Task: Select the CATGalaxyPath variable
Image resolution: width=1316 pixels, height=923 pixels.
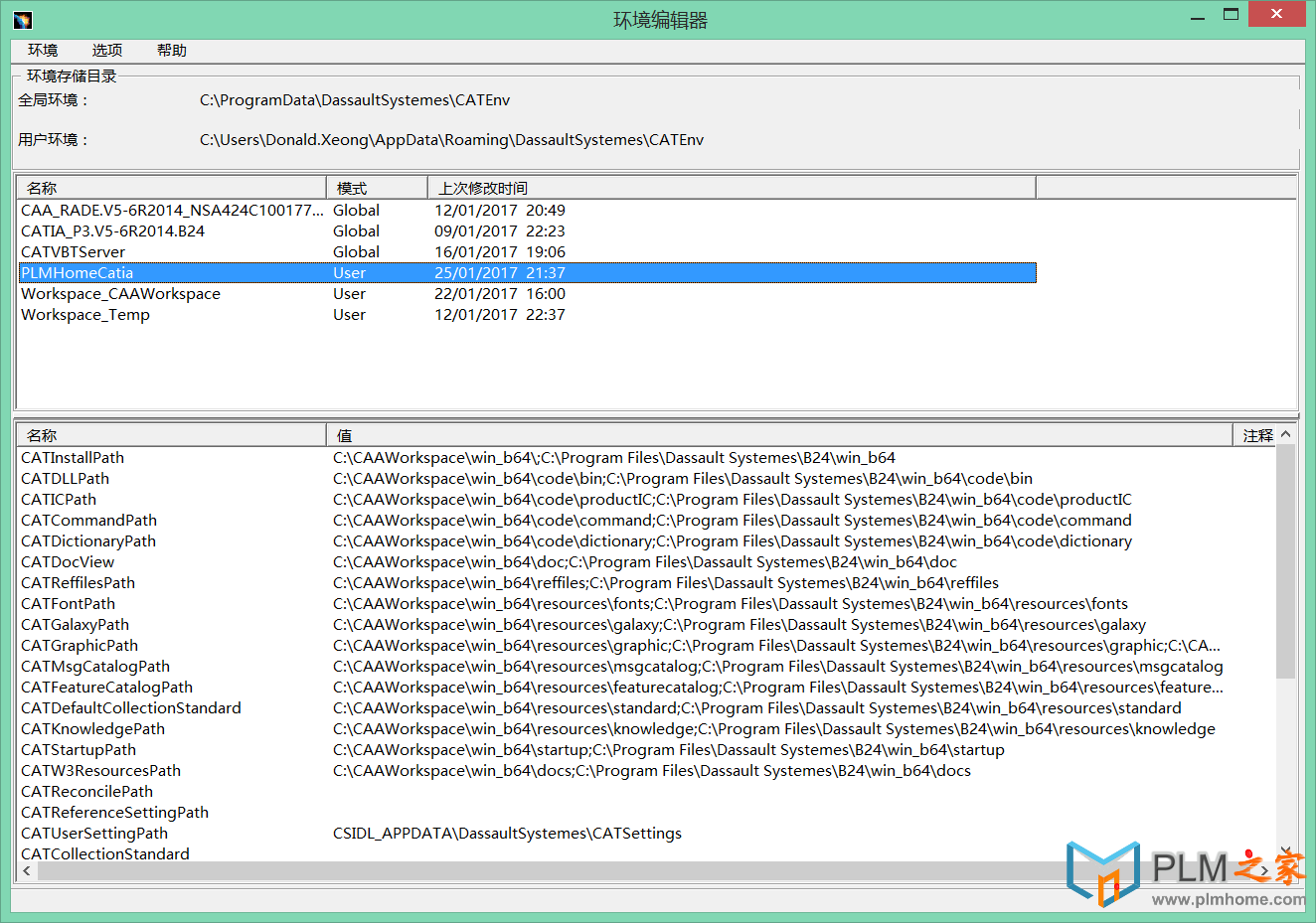Action: point(75,625)
